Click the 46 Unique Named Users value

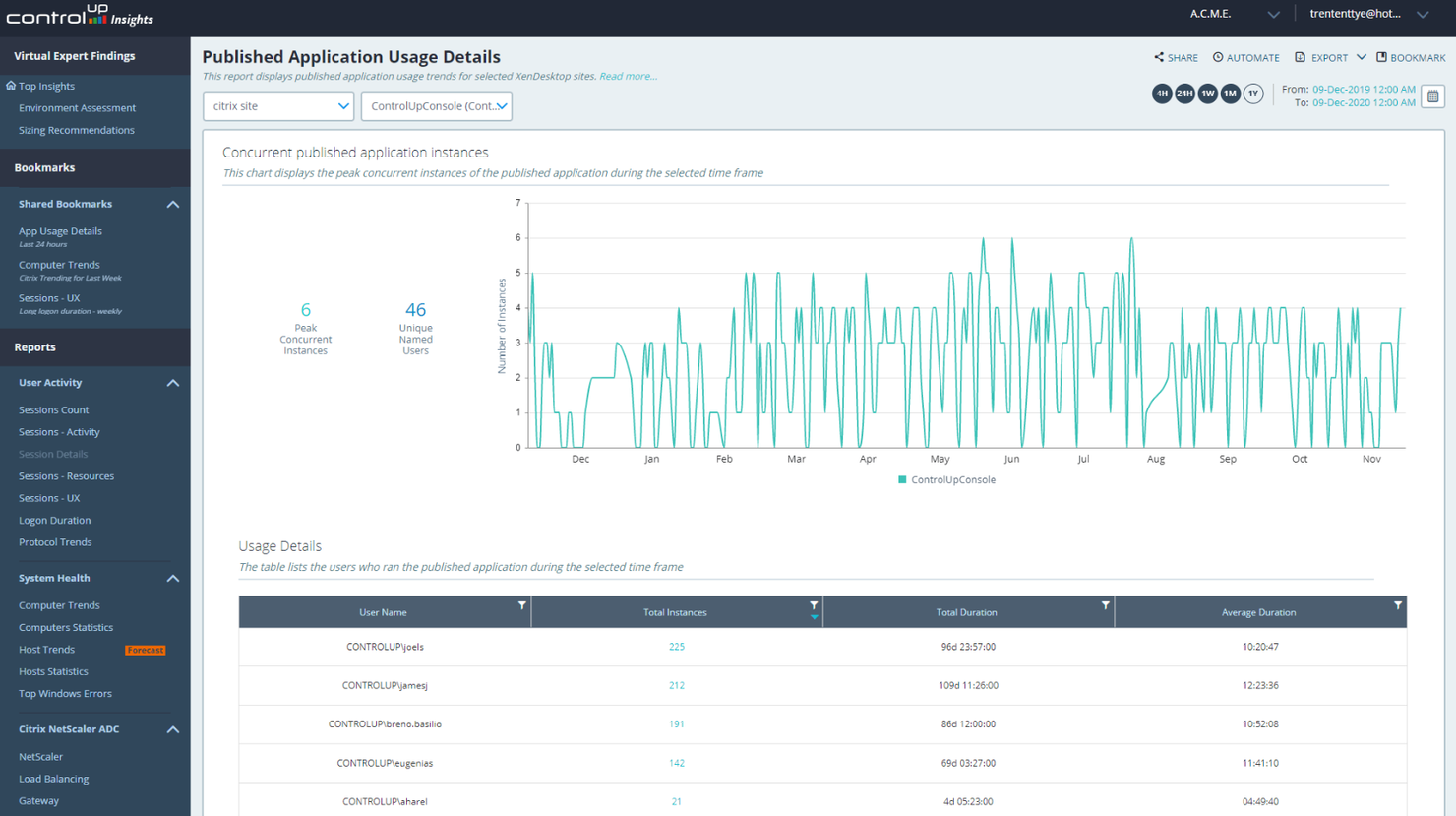pos(415,310)
